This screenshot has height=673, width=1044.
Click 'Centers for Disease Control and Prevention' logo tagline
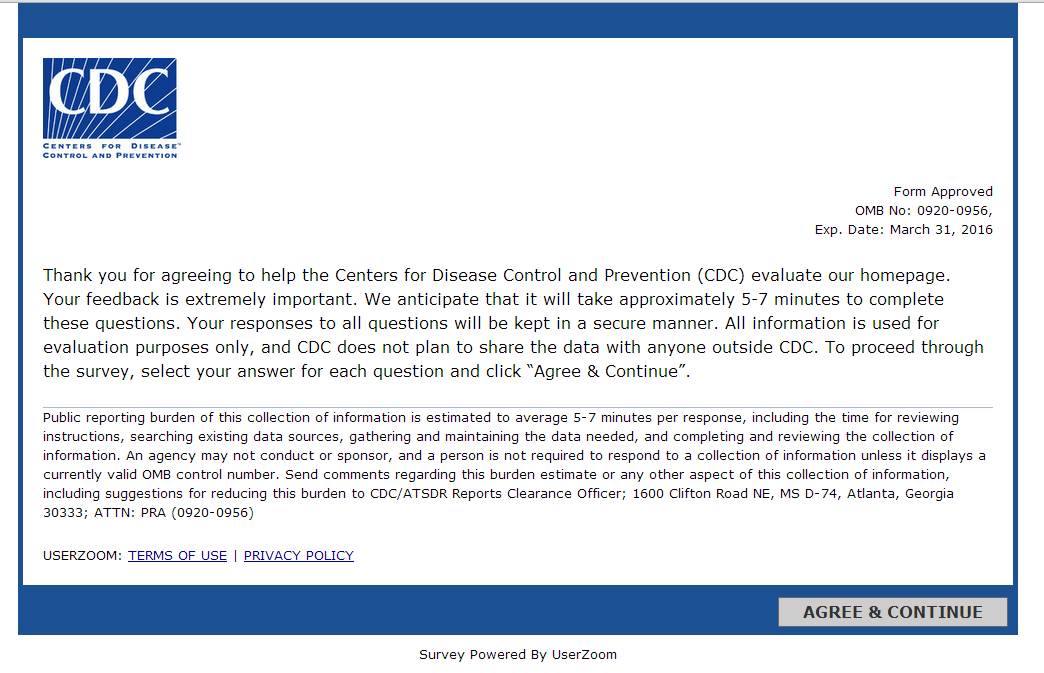110,151
